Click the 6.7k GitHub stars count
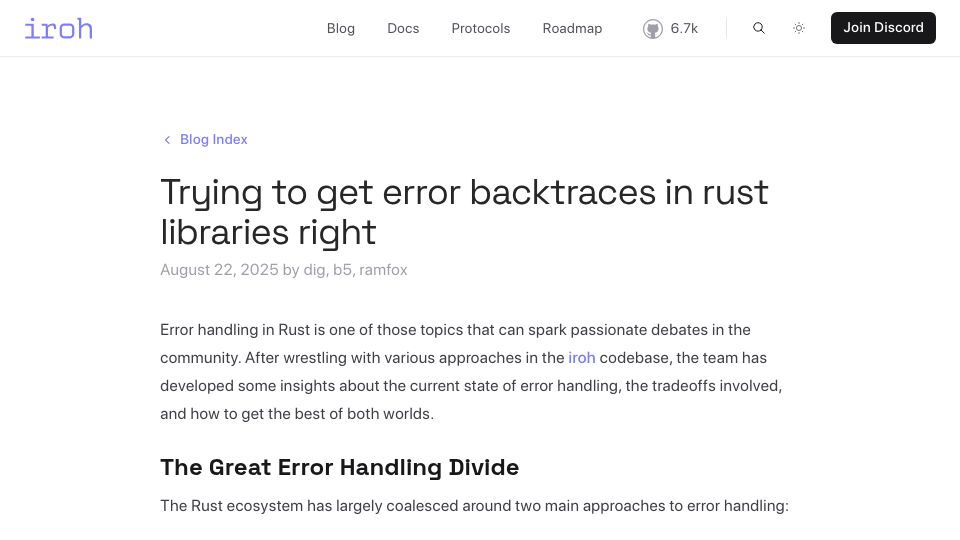This screenshot has height=540, width=960. pyautogui.click(x=684, y=29)
